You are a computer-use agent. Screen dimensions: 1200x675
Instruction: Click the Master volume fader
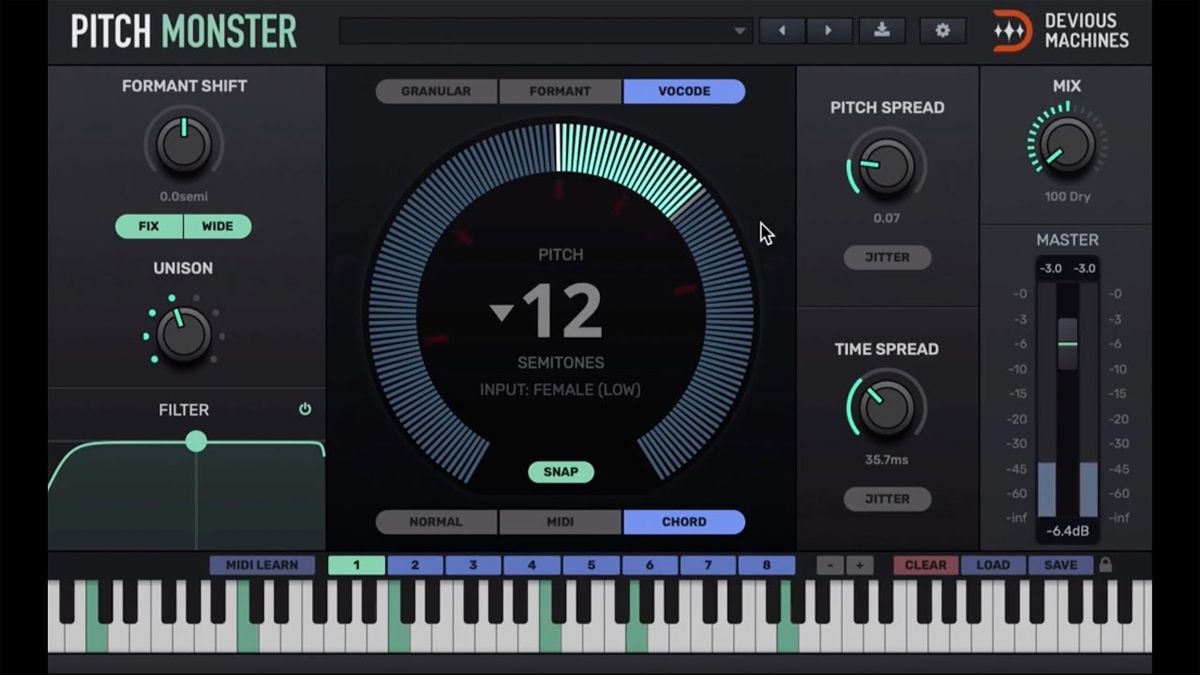pyautogui.click(x=1067, y=345)
